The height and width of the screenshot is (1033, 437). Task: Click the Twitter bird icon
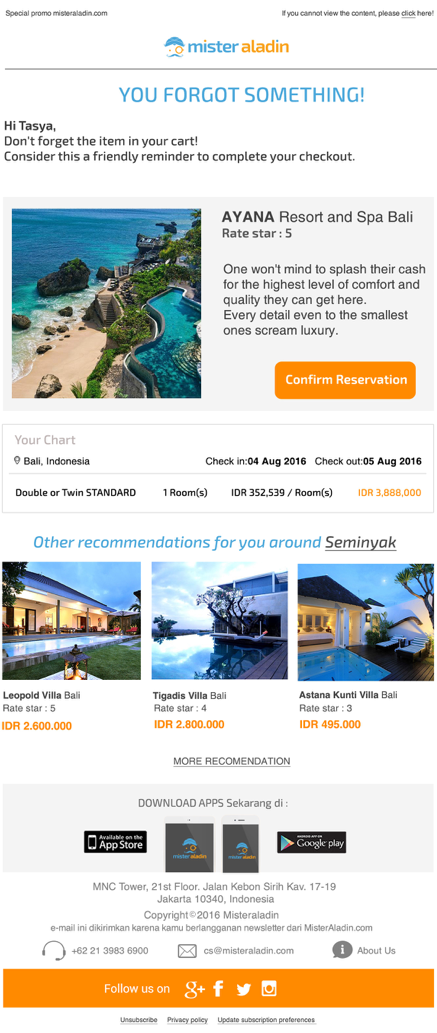pyautogui.click(x=244, y=989)
